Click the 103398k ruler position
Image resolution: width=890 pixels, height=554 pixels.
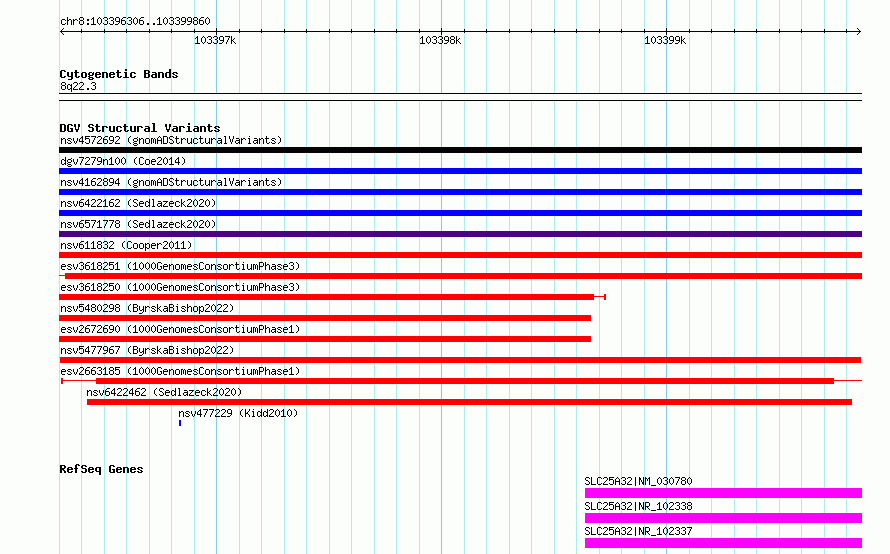point(440,40)
